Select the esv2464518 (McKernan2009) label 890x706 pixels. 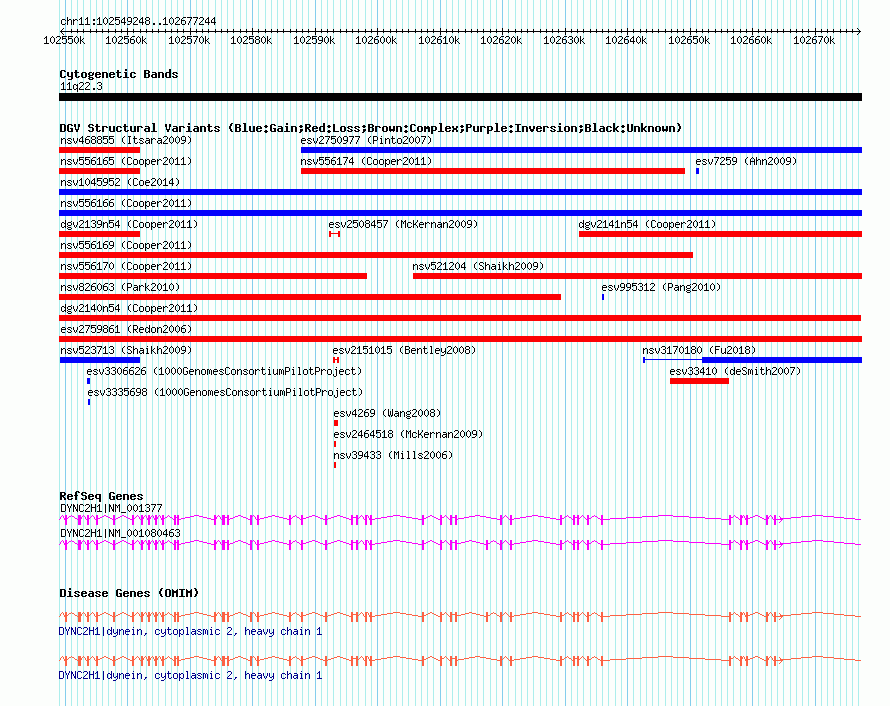click(408, 434)
